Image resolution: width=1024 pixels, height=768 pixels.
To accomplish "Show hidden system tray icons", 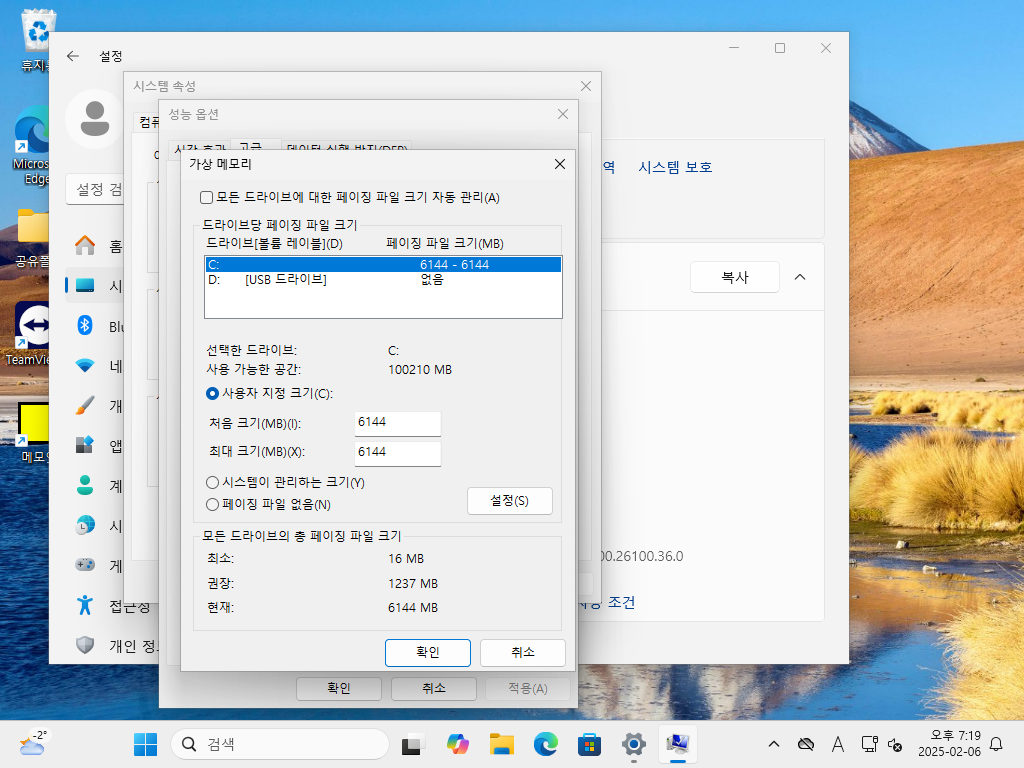I will pyautogui.click(x=774, y=744).
